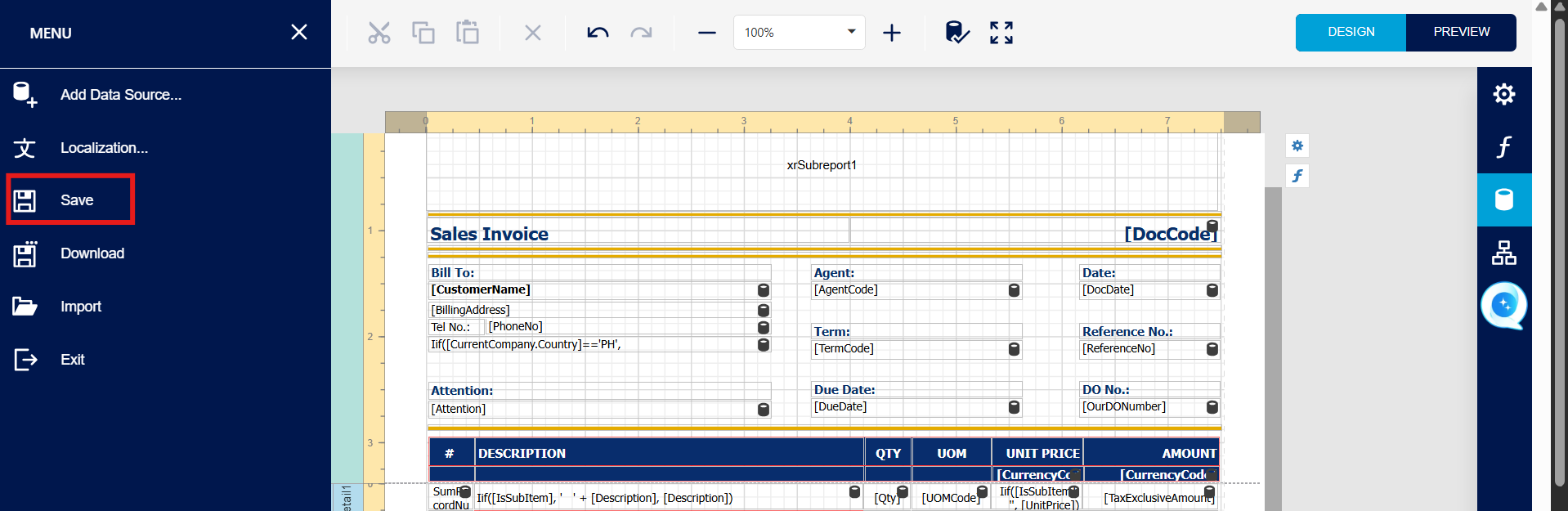Click the Cut scissors icon
This screenshot has height=511, width=1568.
[x=379, y=33]
